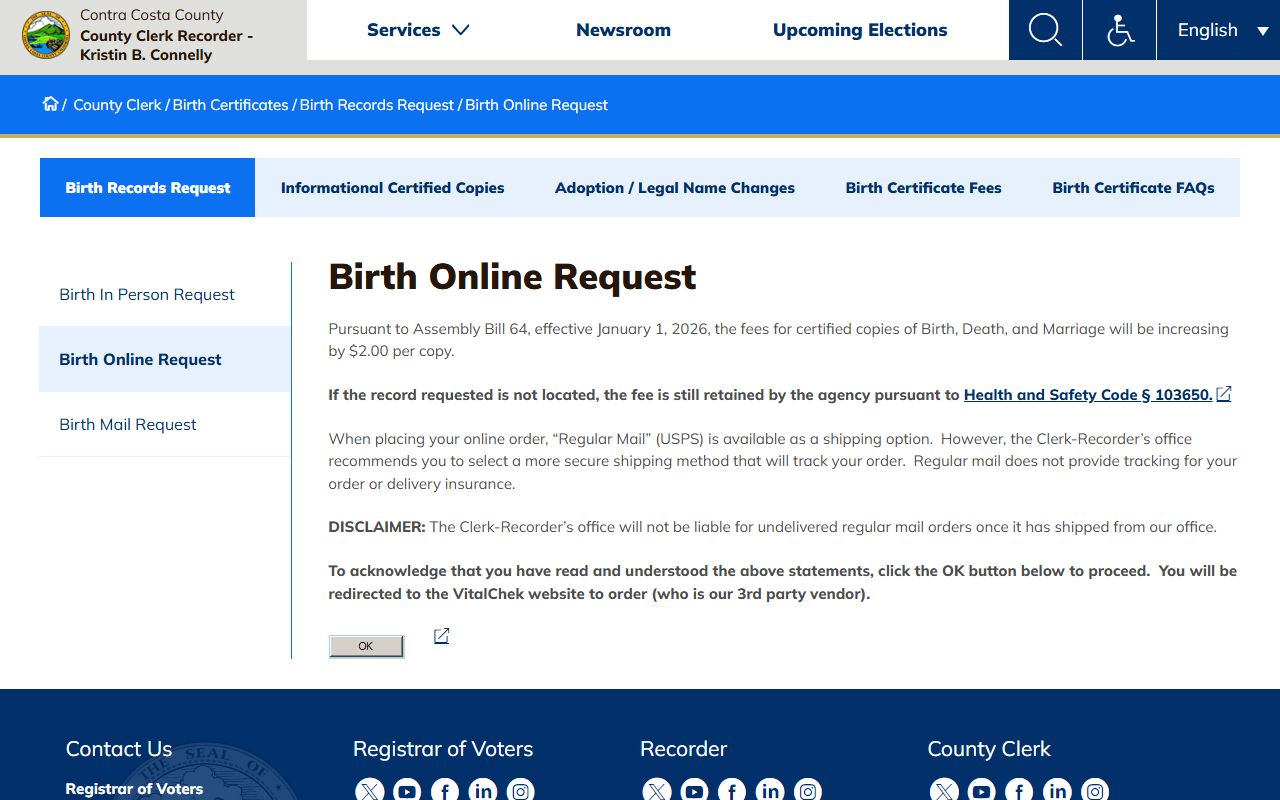Click the OK button to proceed
Image resolution: width=1280 pixels, height=800 pixels.
[x=366, y=646]
